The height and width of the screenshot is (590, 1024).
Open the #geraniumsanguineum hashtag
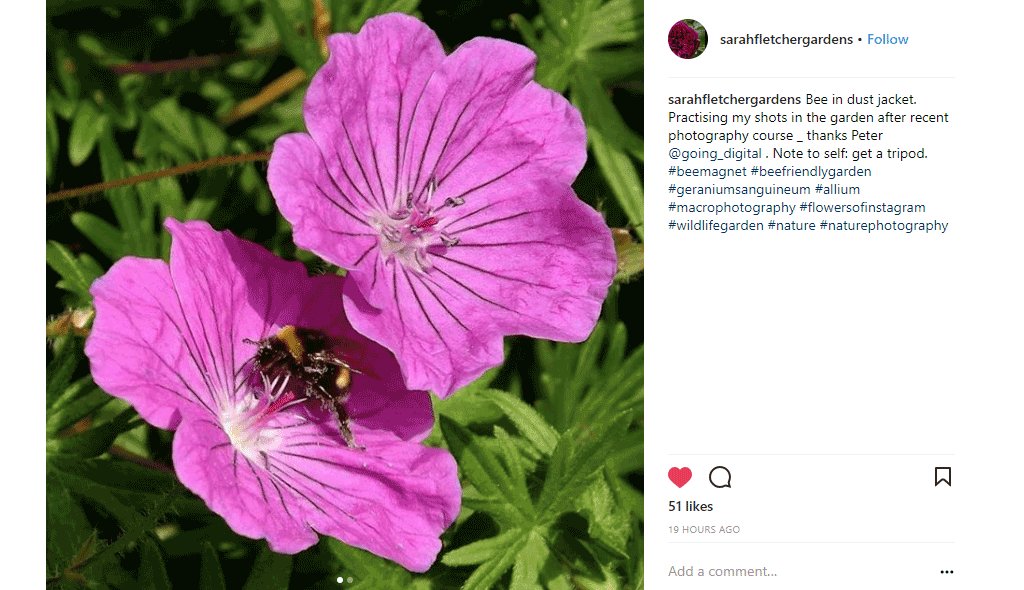[739, 189]
